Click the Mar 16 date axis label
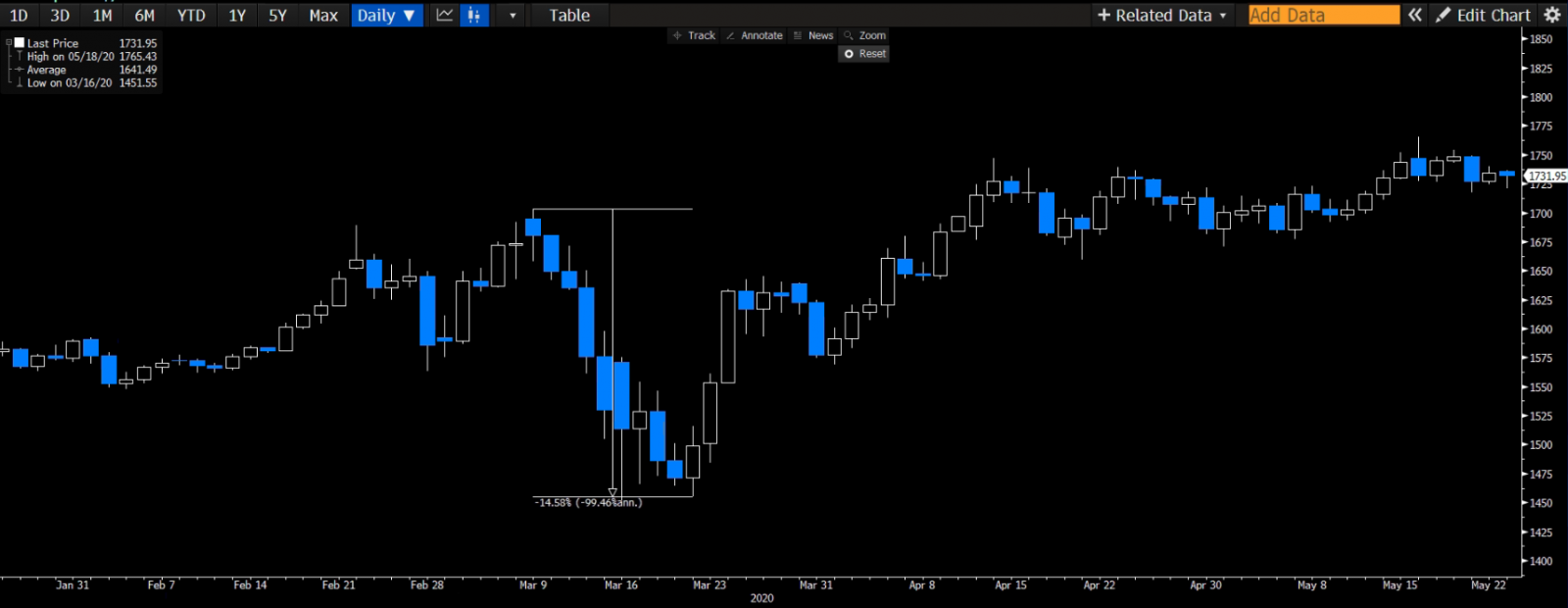The image size is (1568, 608). point(621,585)
